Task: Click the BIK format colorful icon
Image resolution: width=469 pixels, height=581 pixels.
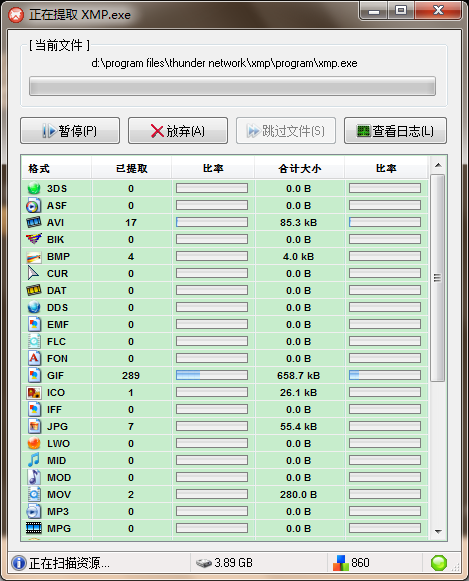Action: click(34, 239)
